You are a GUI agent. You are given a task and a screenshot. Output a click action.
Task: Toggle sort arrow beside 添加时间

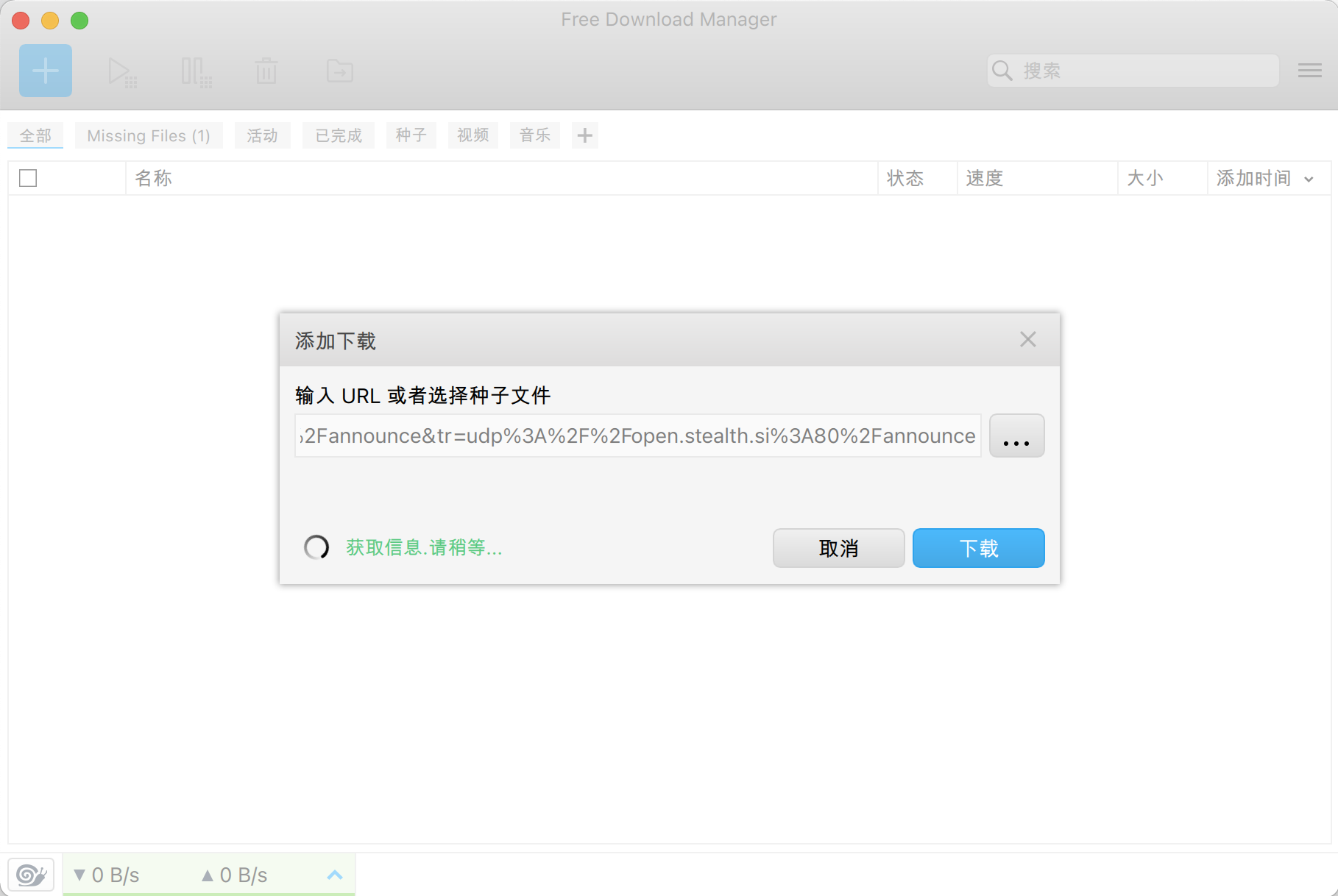click(1309, 179)
